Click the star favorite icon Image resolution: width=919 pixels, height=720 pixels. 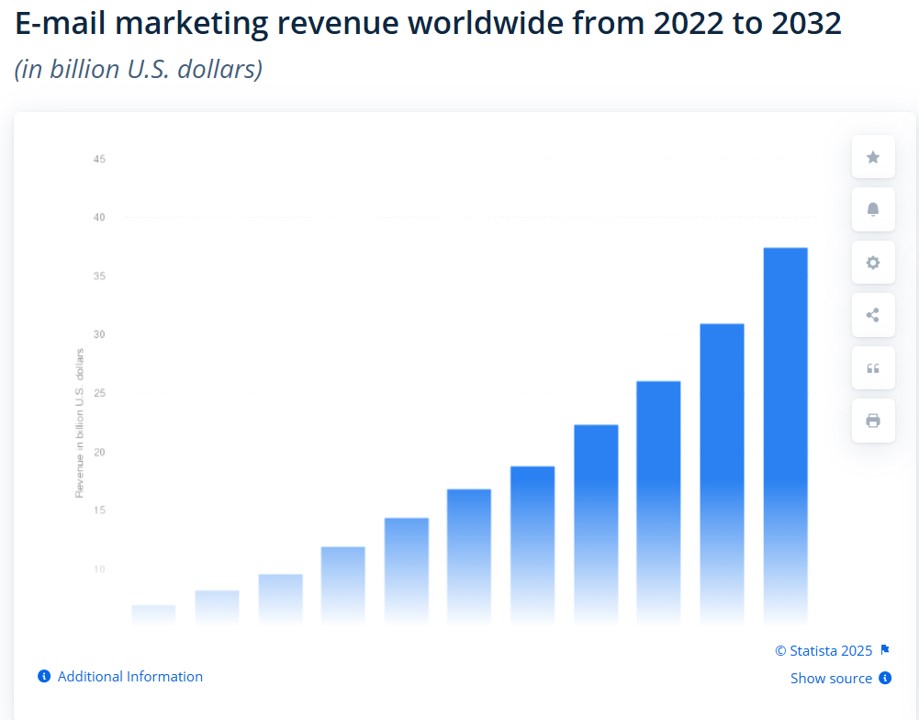pos(873,157)
